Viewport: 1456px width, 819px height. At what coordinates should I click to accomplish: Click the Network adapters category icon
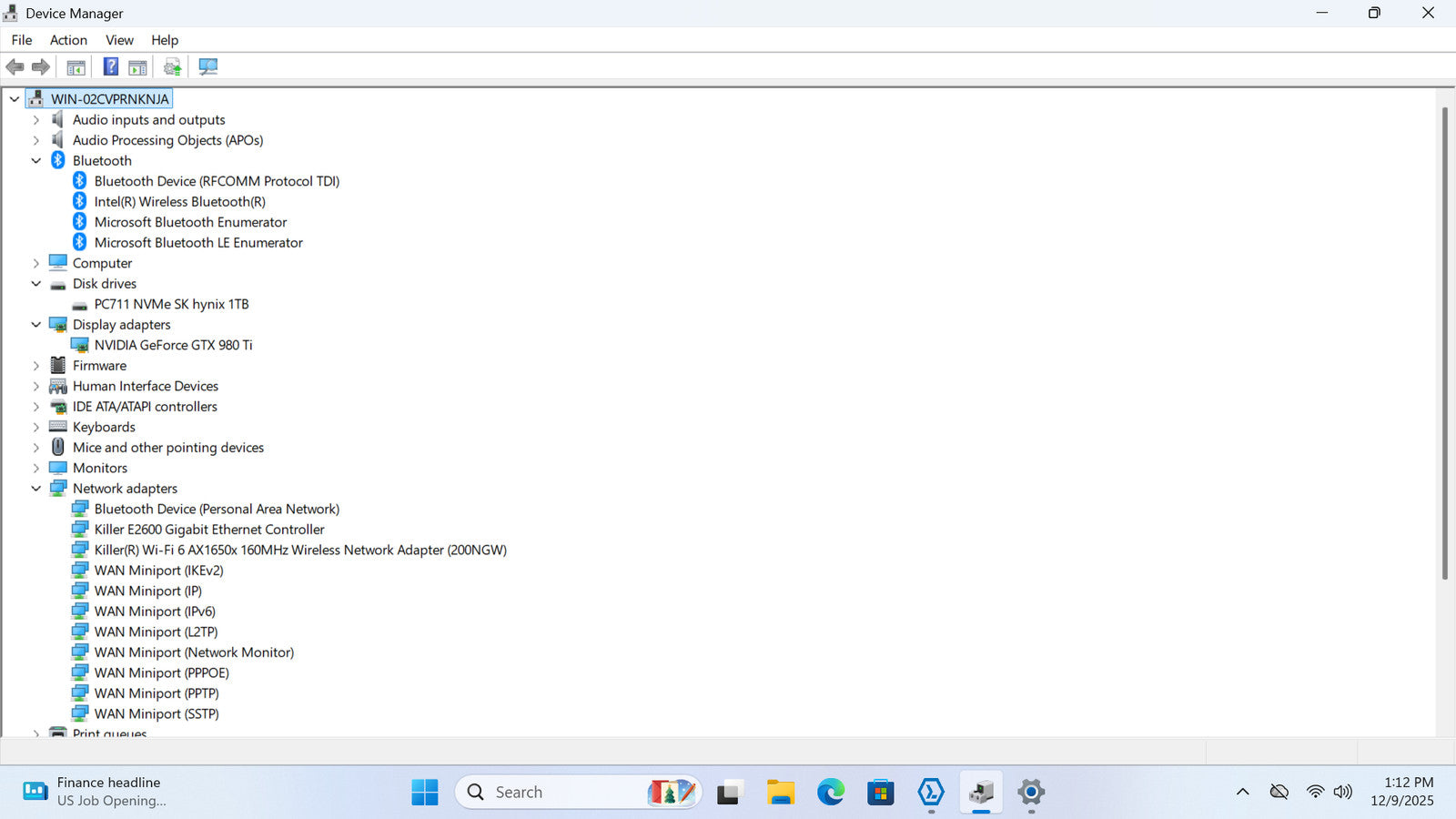coord(58,488)
